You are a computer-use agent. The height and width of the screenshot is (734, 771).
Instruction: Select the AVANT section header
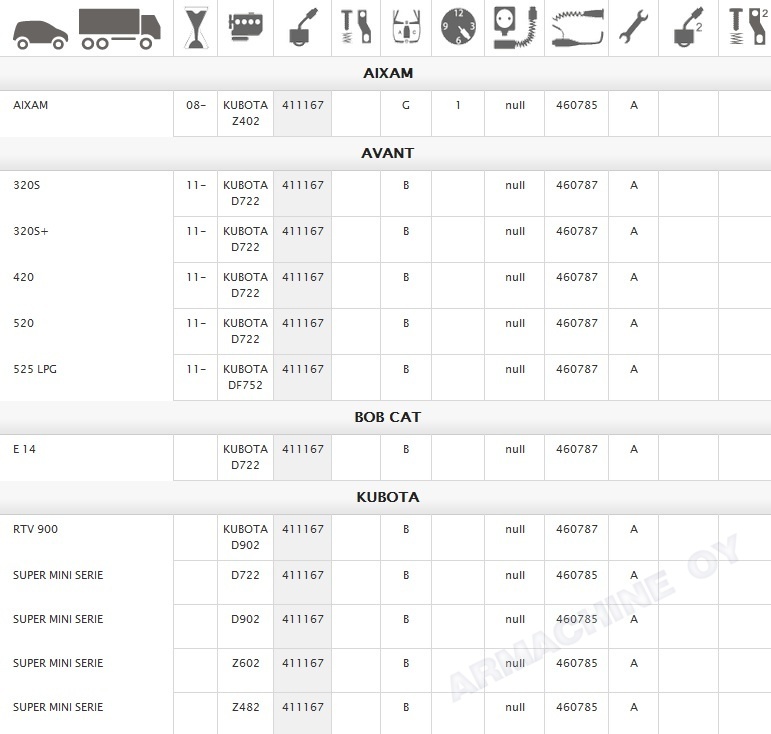[387, 153]
